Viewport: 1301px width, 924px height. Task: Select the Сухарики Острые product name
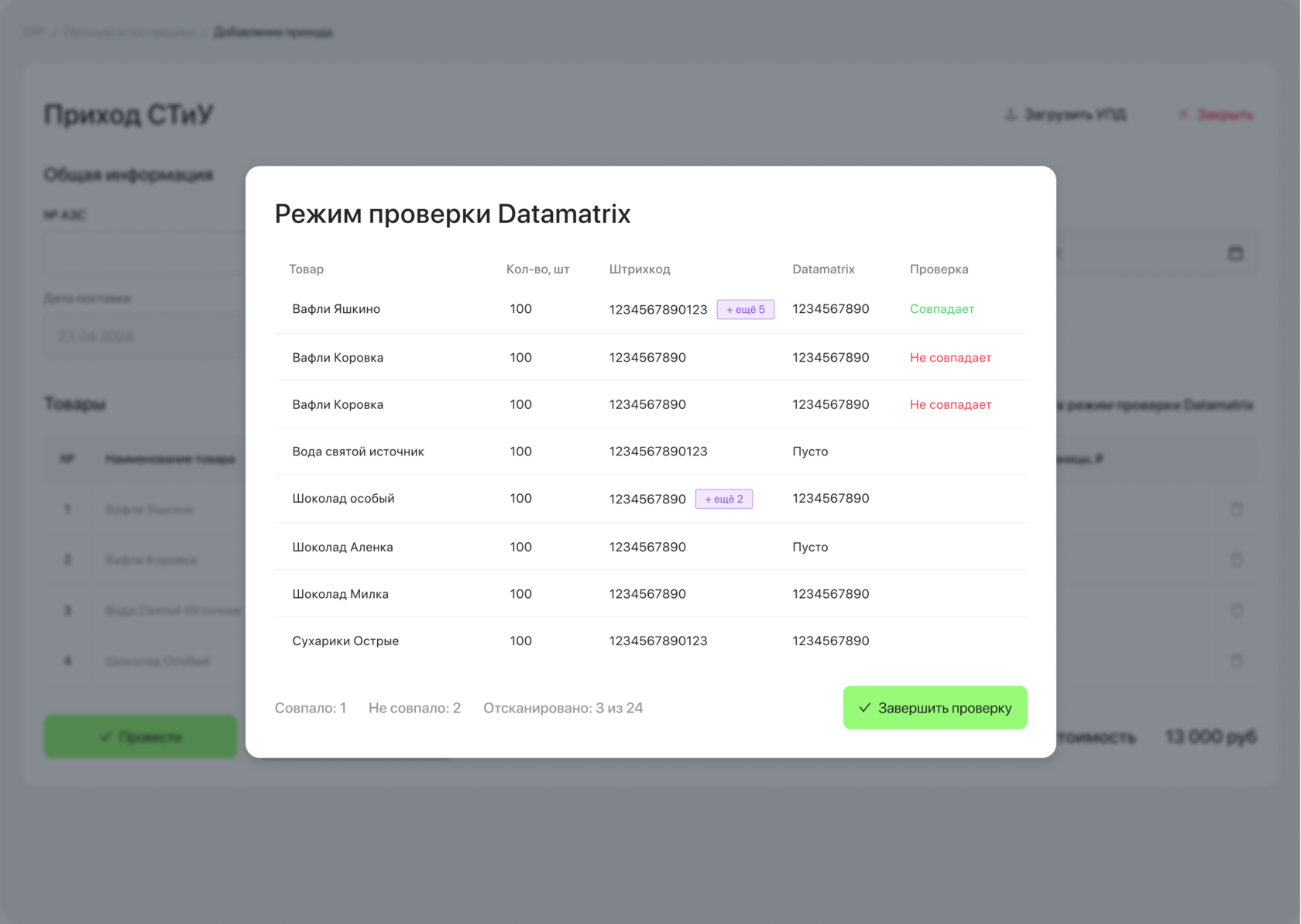(x=345, y=641)
